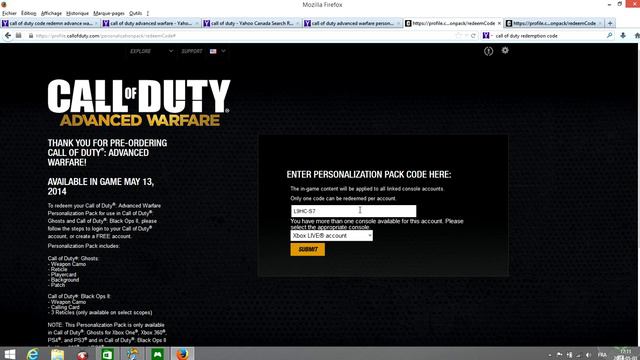Open the red round taskbar application

(82, 354)
